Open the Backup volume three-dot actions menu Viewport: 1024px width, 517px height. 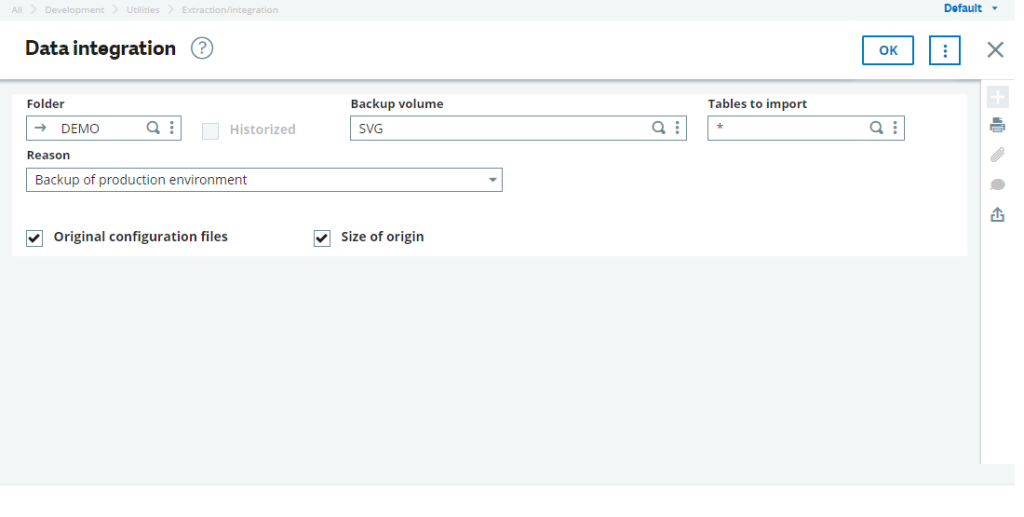coord(677,128)
